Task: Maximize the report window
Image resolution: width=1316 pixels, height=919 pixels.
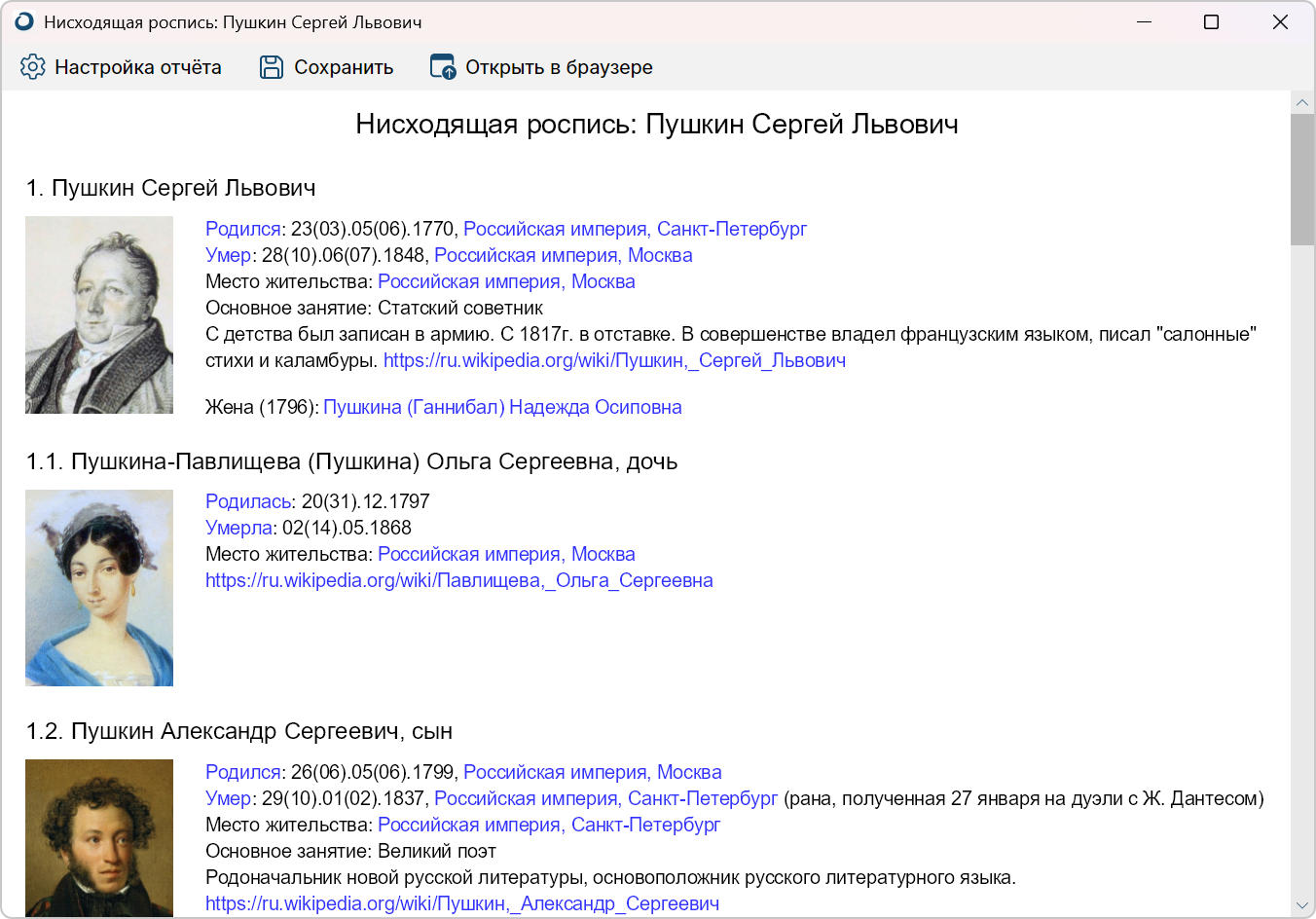Action: click(1211, 21)
